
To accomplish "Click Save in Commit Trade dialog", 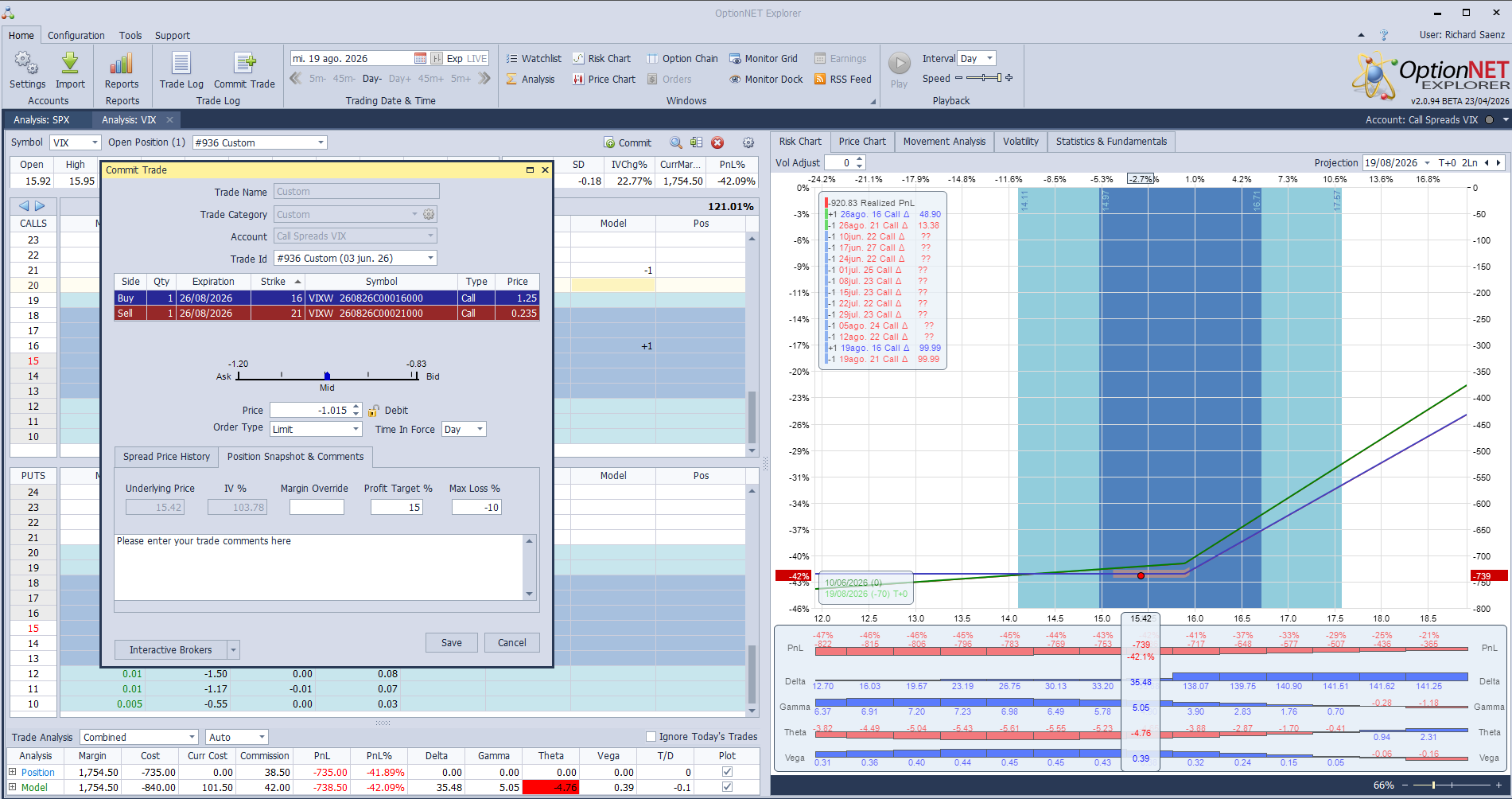I will point(452,642).
